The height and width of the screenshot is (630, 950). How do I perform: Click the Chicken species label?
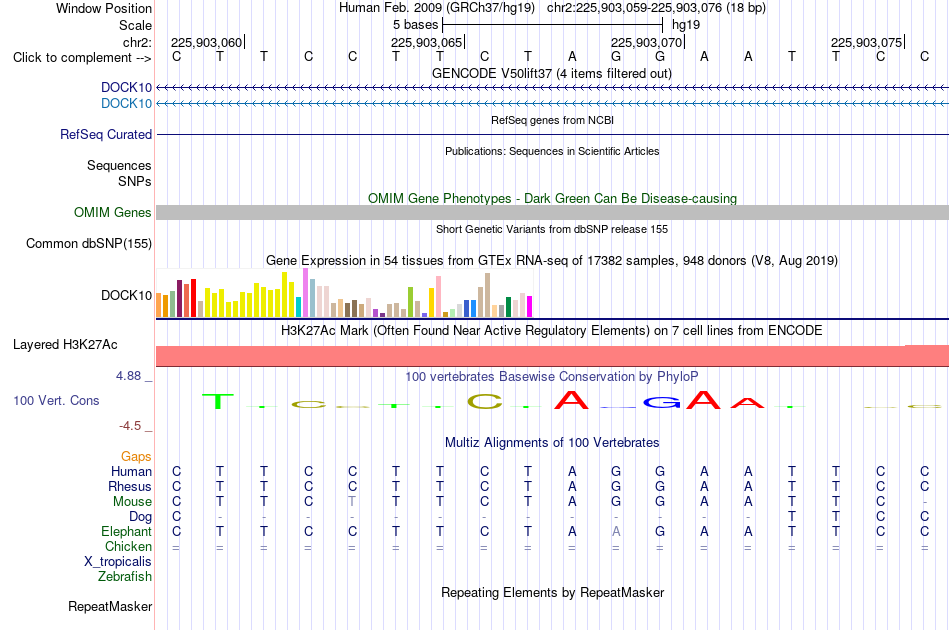point(128,546)
